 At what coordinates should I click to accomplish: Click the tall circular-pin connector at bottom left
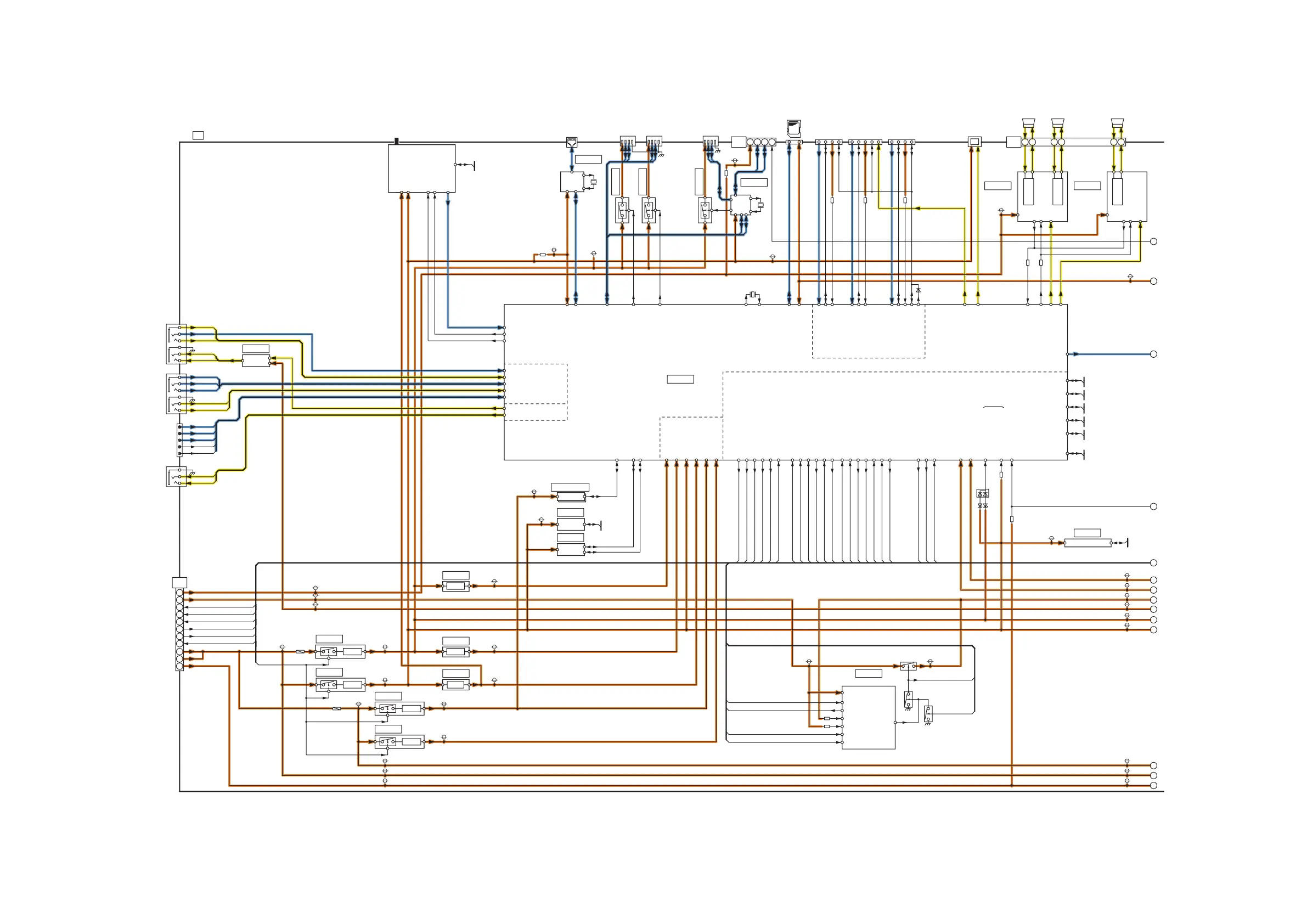click(x=179, y=630)
